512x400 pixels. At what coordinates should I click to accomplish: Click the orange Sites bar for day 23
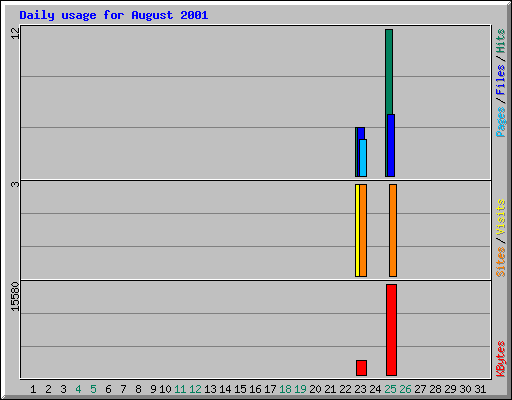click(x=363, y=230)
